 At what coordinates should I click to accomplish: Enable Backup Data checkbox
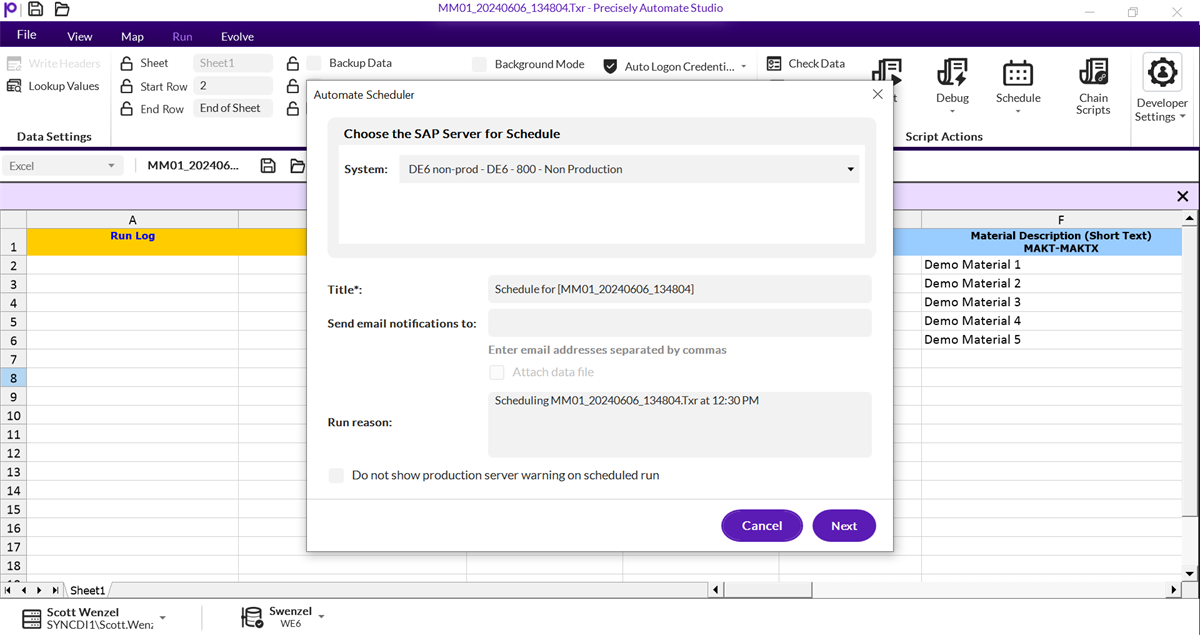[314, 63]
